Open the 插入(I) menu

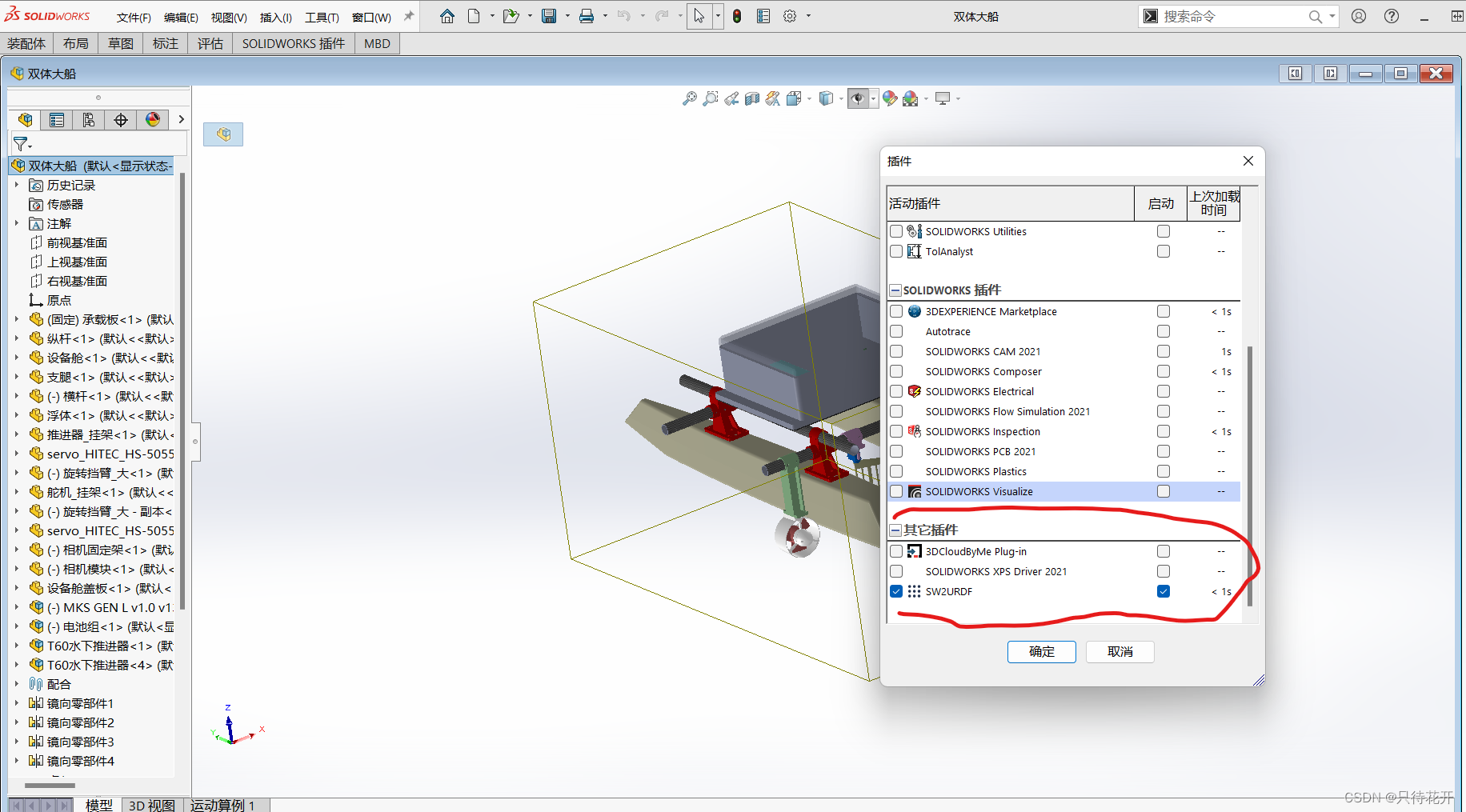[x=276, y=17]
